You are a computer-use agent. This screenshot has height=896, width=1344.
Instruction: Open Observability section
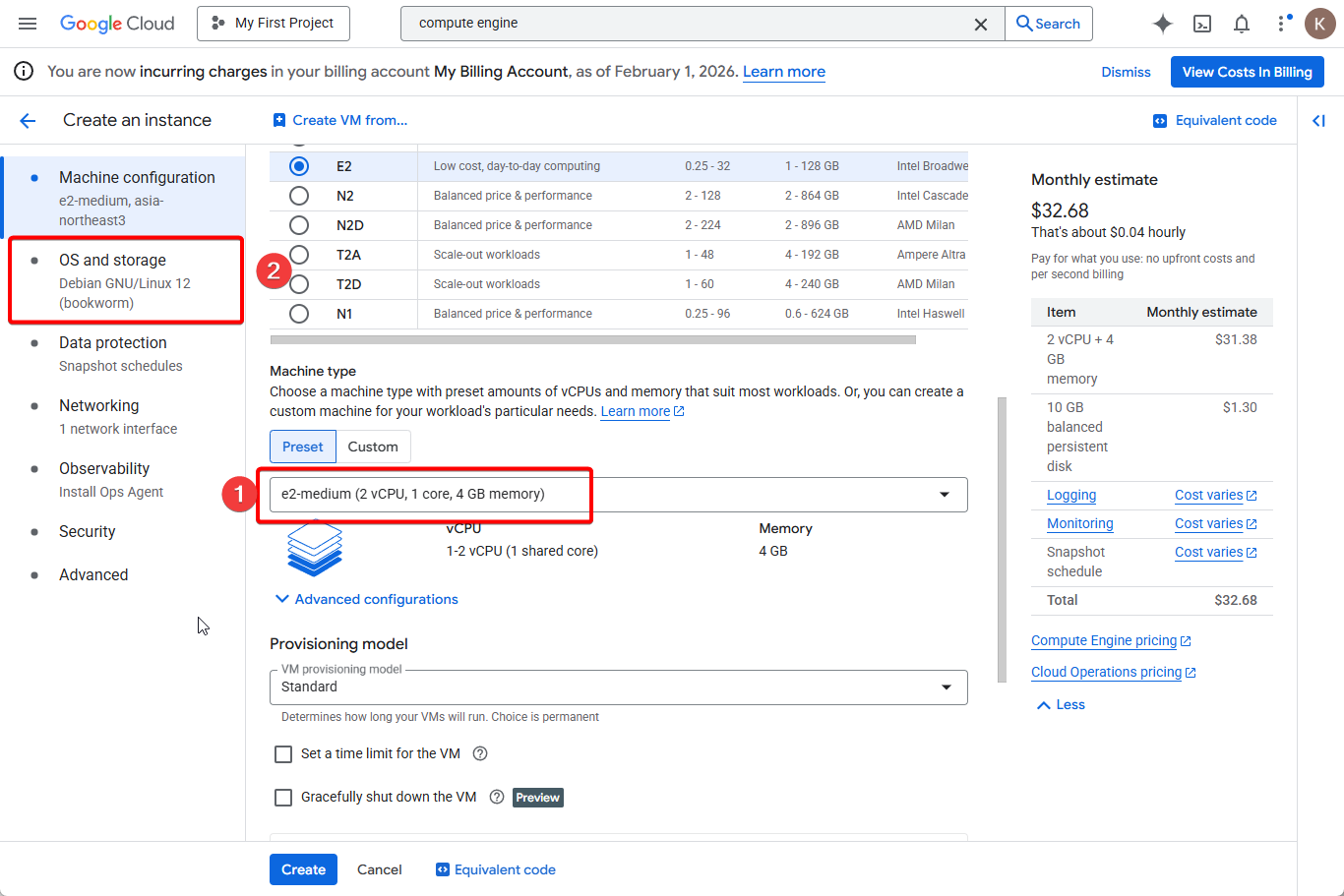(x=125, y=480)
